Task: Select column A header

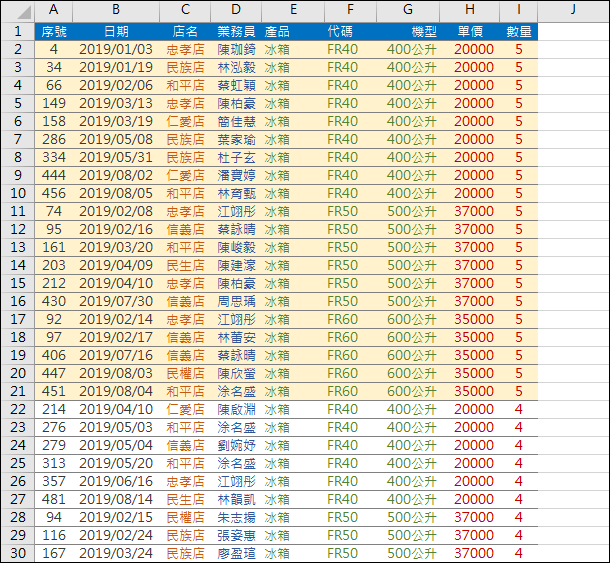Action: pos(54,10)
